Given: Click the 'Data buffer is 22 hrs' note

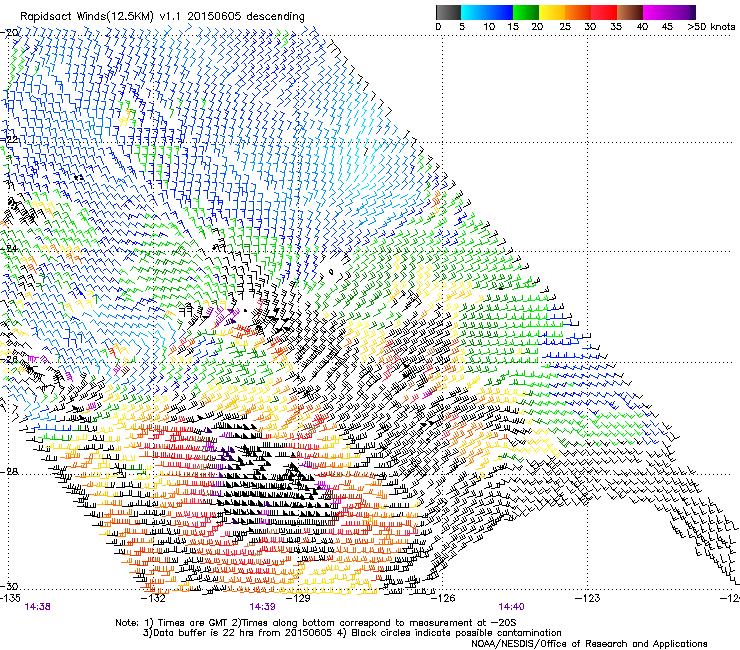Looking at the screenshot, I should tap(352, 633).
